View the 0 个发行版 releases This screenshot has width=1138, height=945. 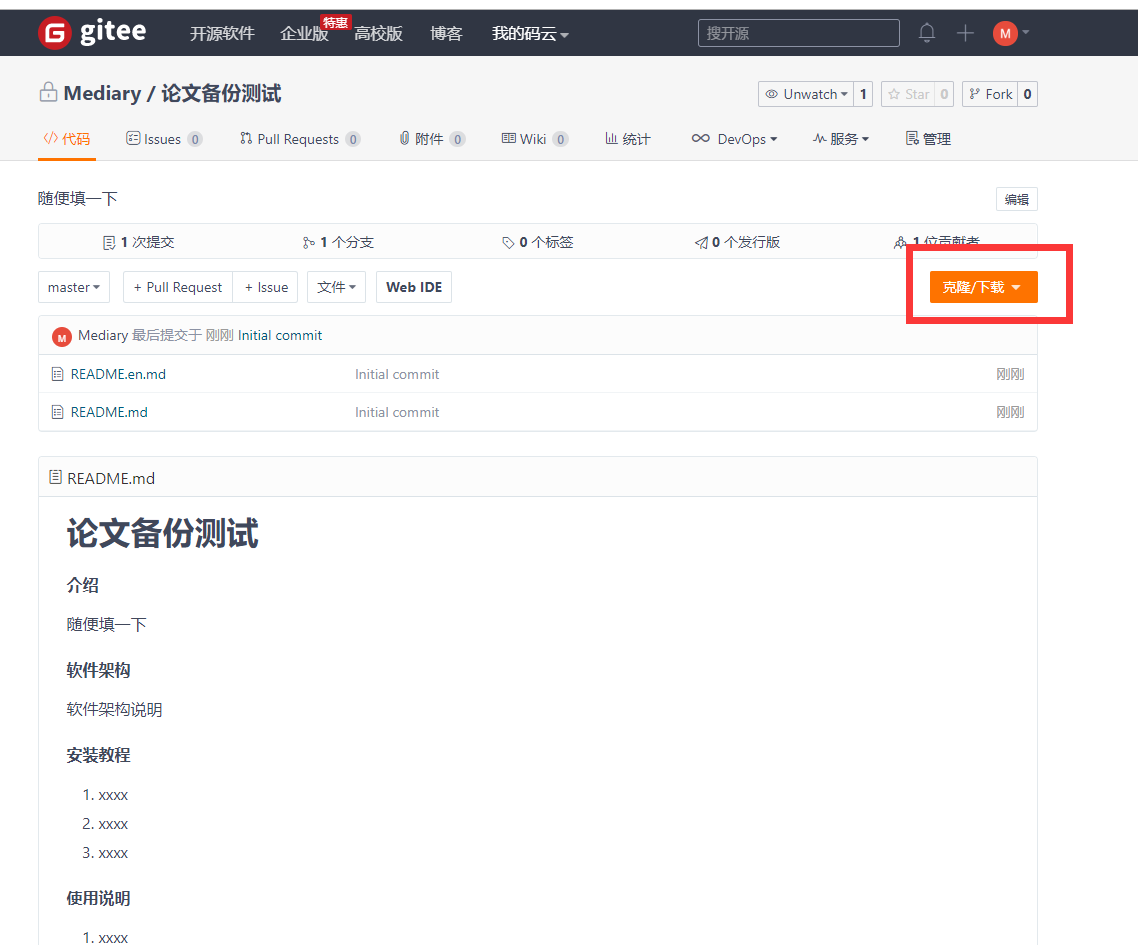click(737, 242)
